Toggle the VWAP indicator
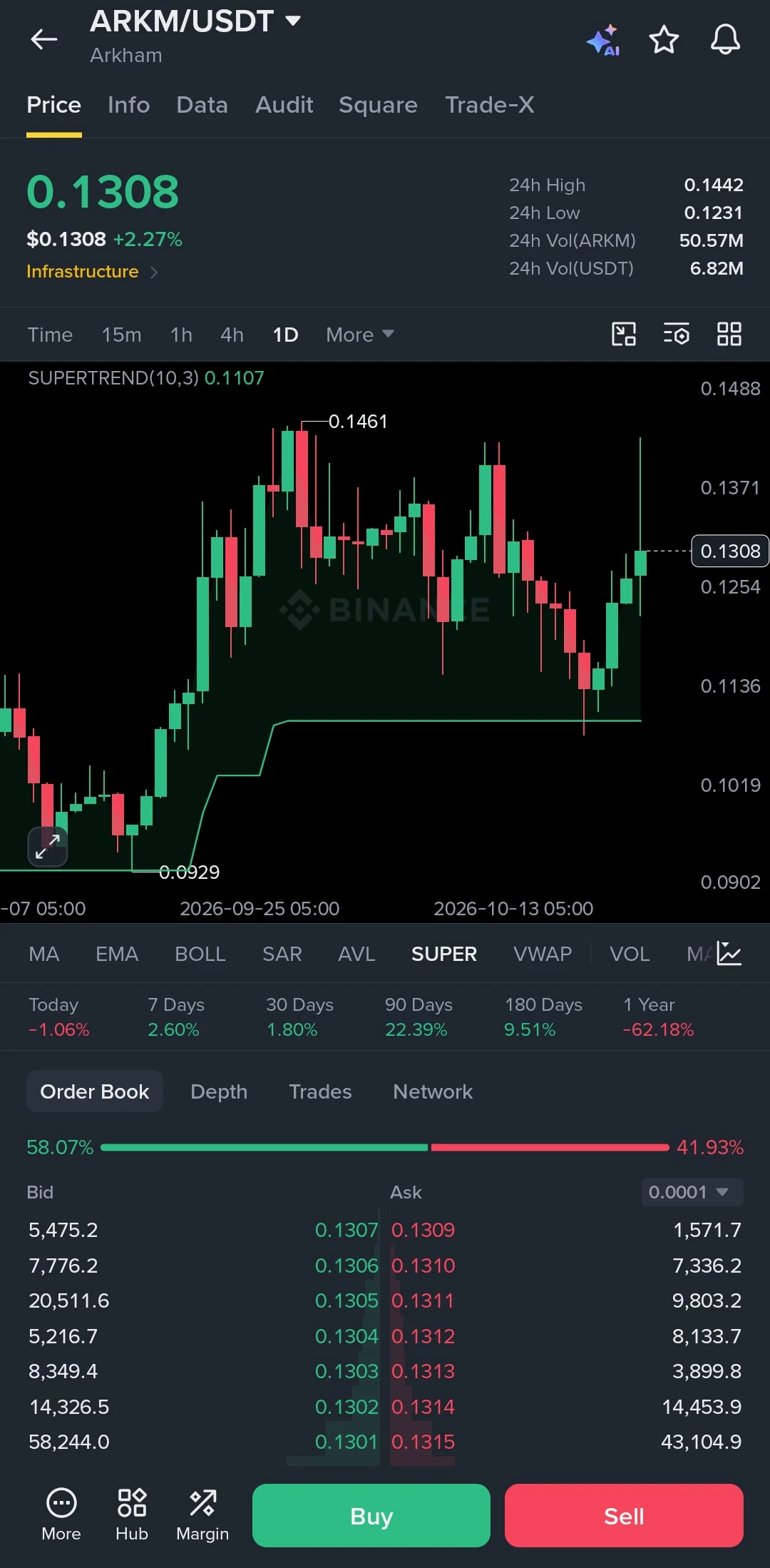 tap(543, 954)
